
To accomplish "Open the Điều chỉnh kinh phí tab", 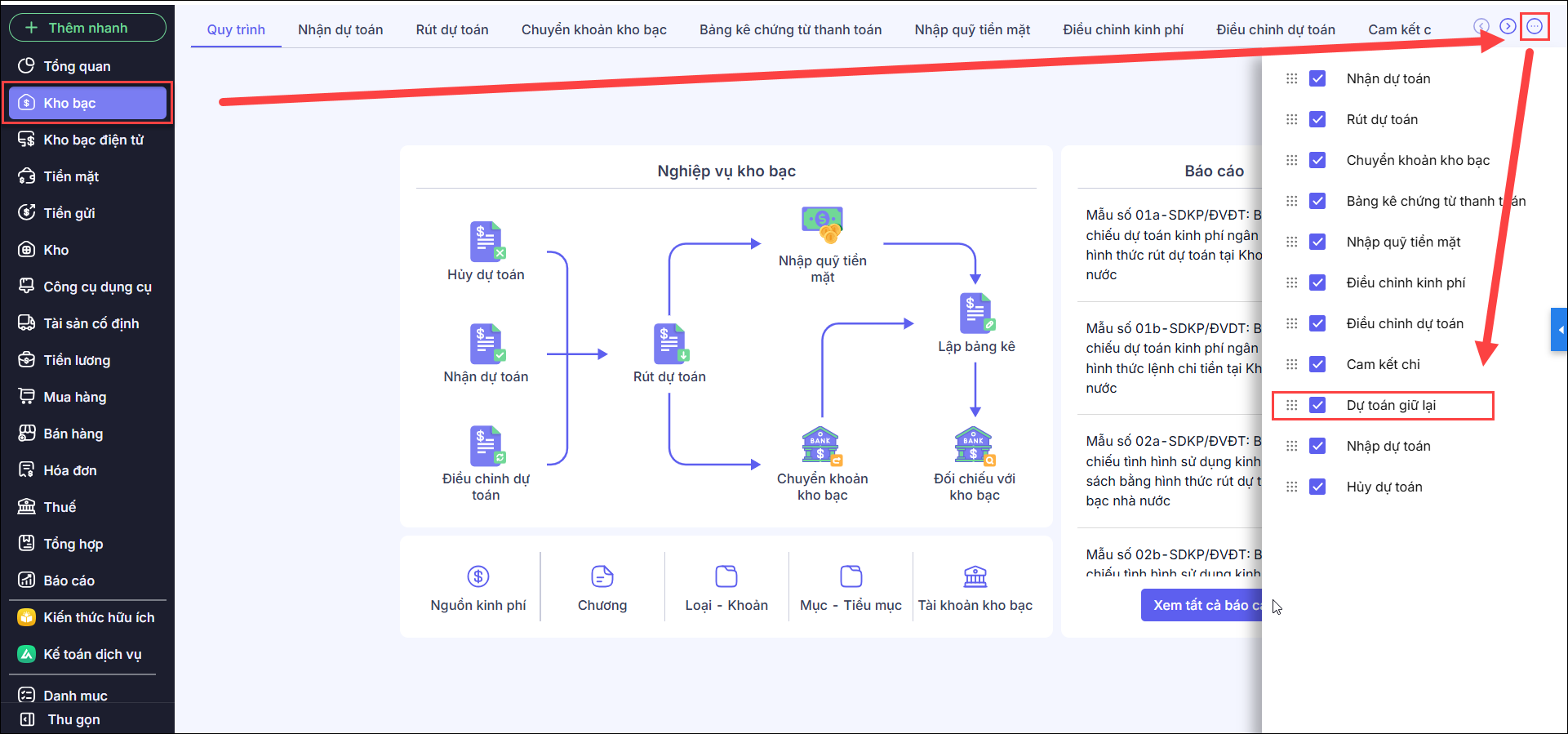I will point(1122,29).
